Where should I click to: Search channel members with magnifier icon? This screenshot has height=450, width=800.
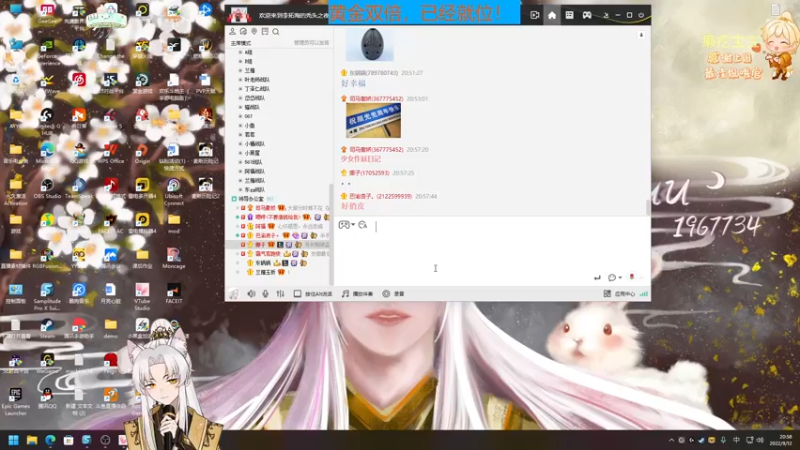tap(276, 32)
